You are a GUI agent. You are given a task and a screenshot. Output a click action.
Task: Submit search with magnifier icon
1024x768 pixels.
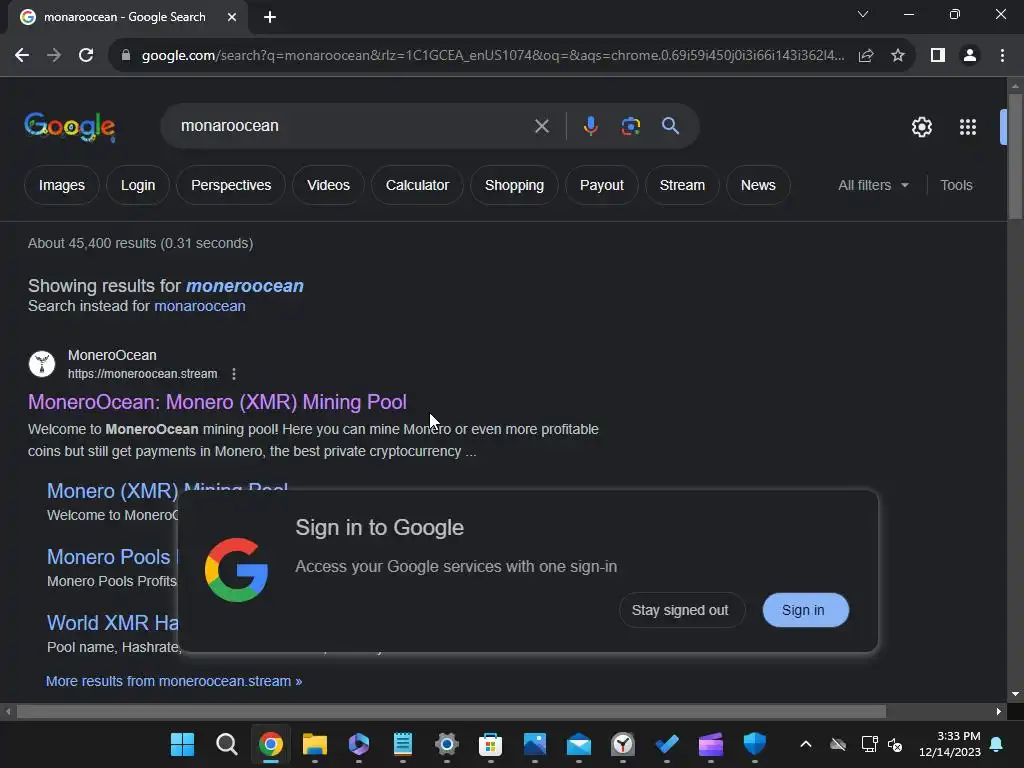coord(670,126)
